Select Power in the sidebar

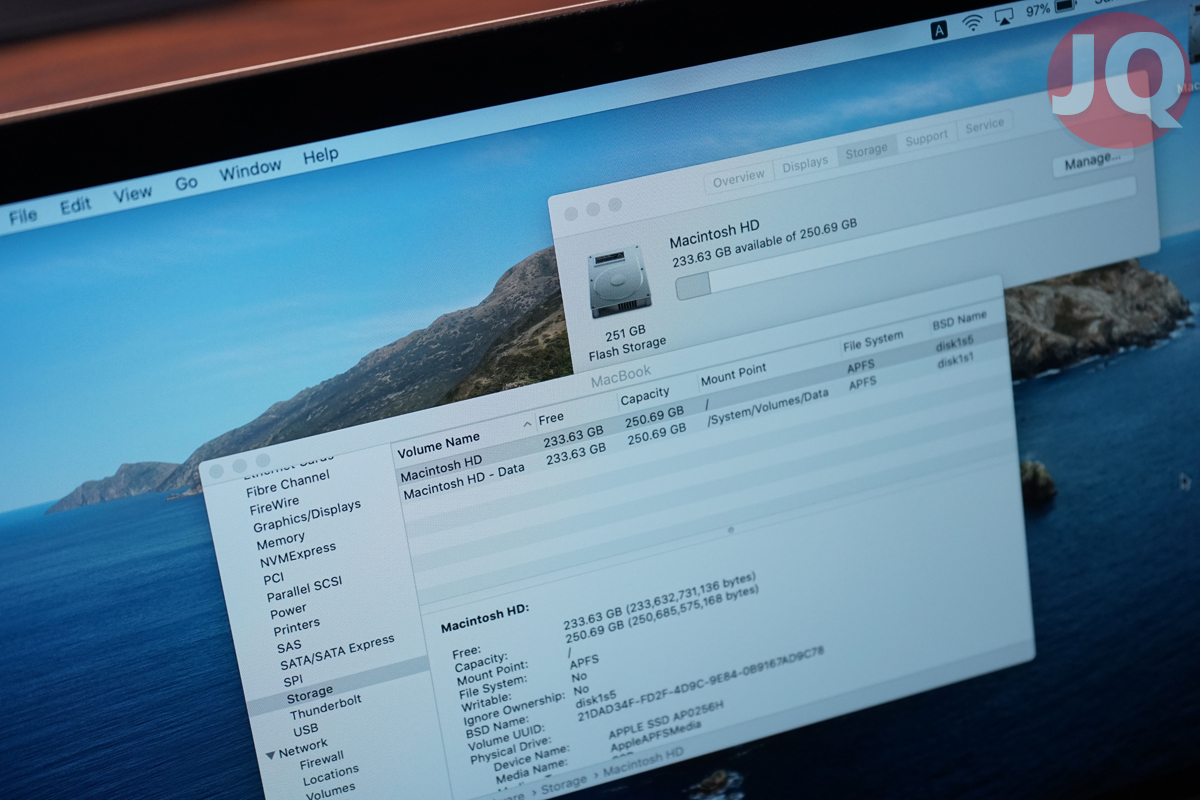(288, 610)
